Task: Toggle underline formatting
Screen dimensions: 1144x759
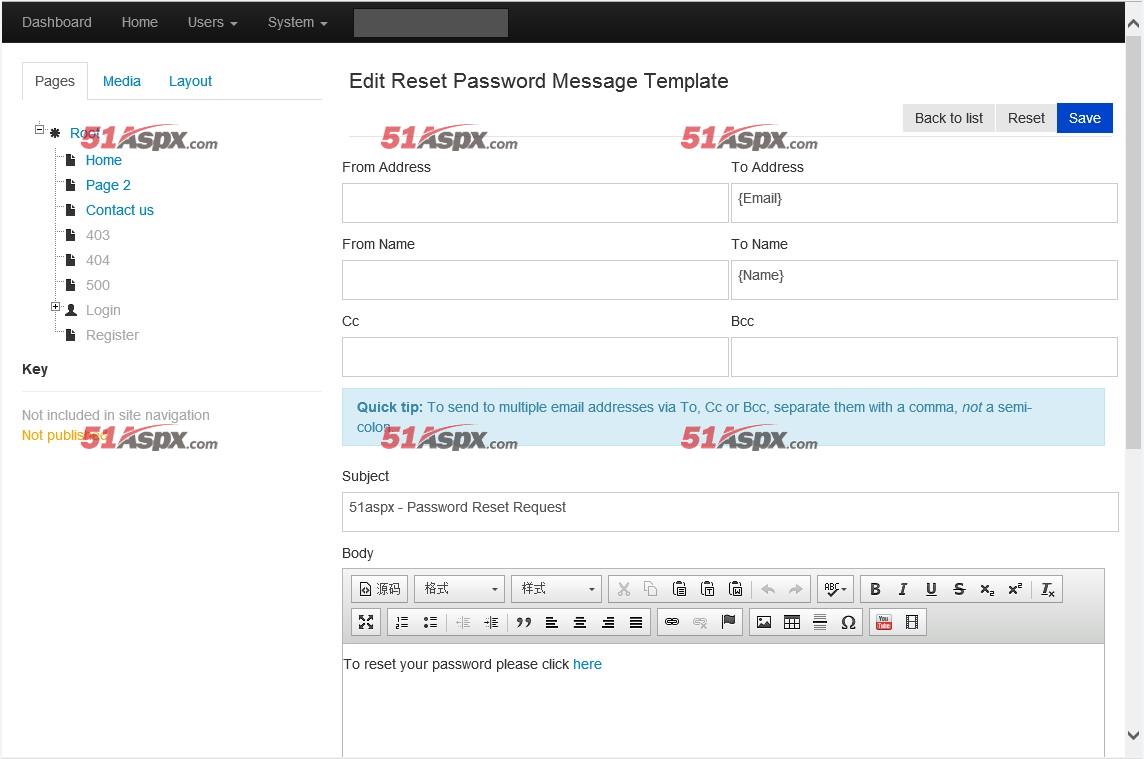Action: (x=931, y=589)
